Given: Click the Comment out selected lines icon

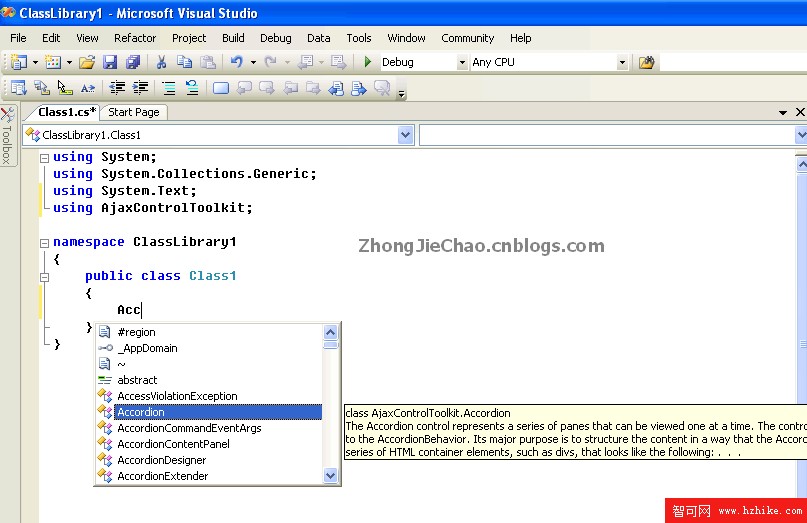Looking at the screenshot, I should point(169,88).
